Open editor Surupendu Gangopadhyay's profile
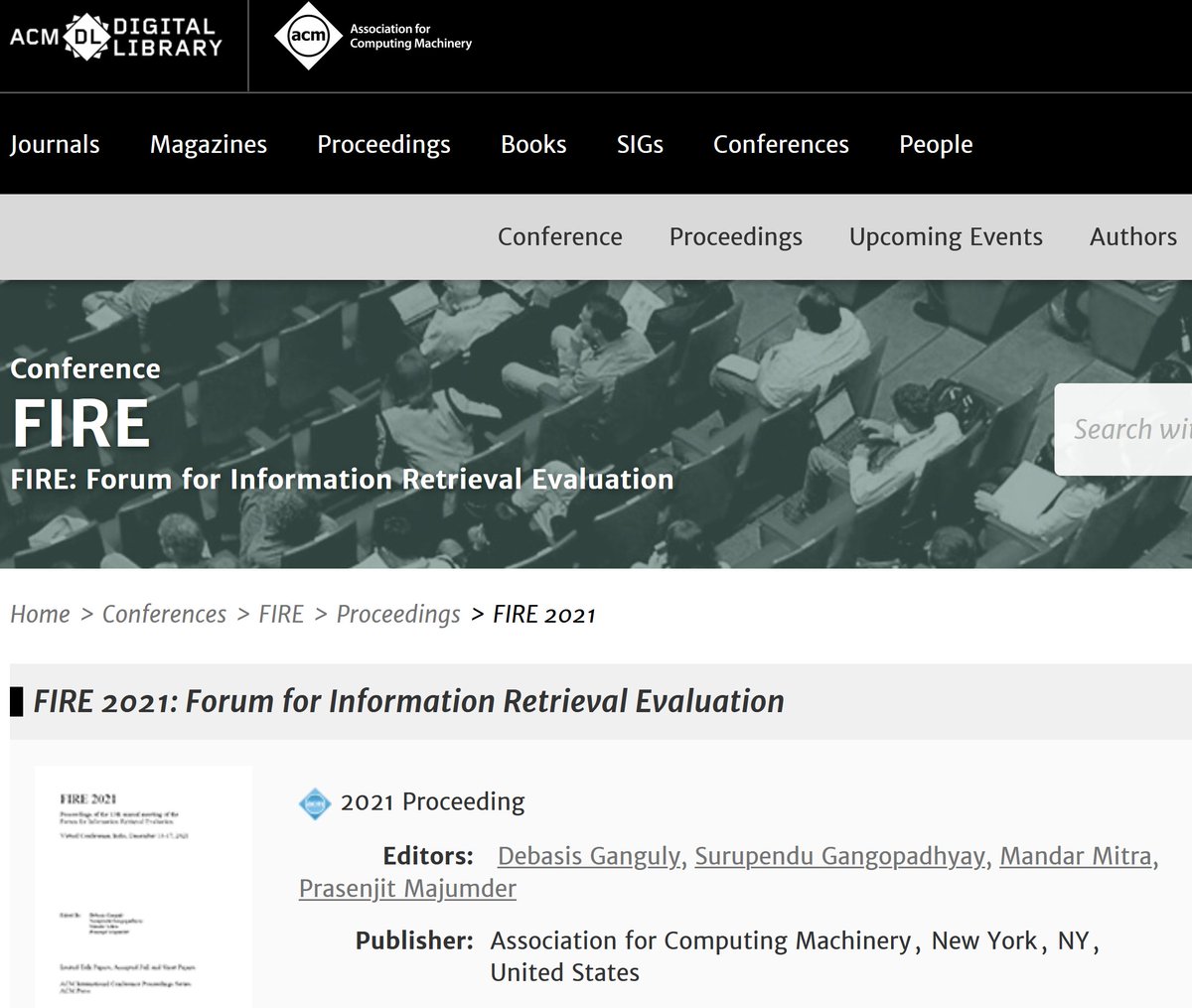The image size is (1192, 1008). [840, 856]
